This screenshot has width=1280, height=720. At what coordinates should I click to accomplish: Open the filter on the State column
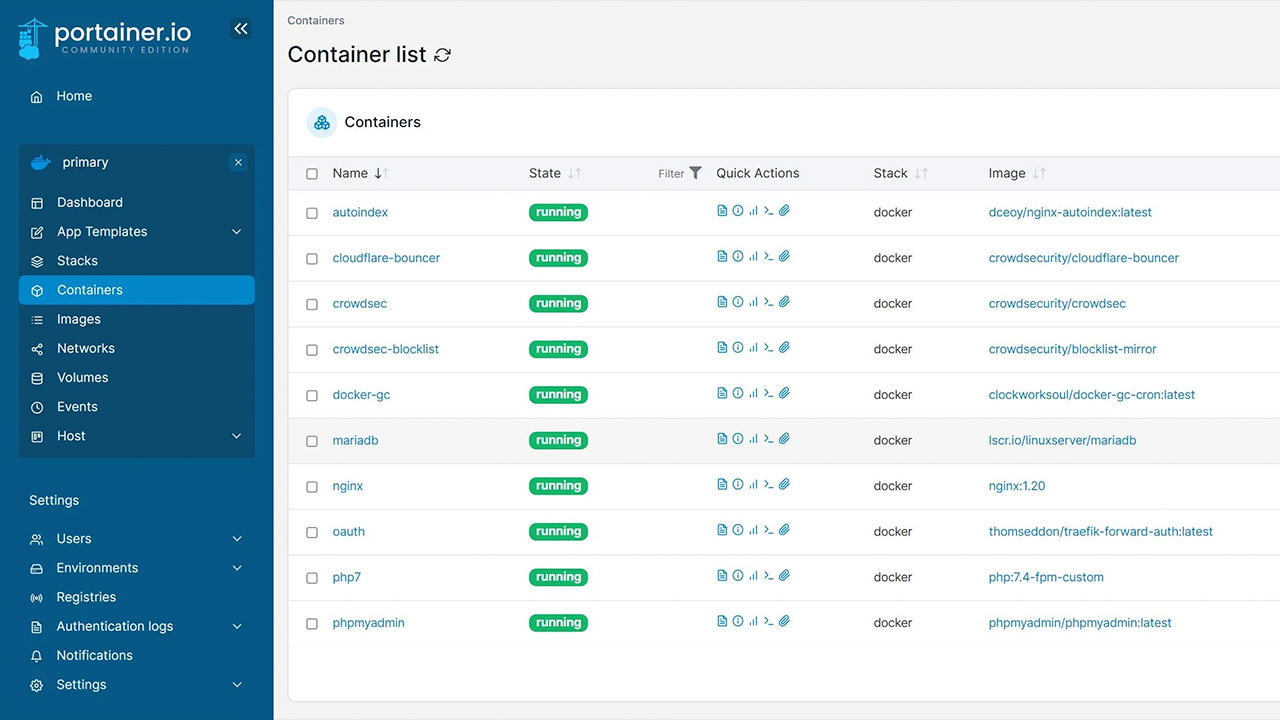(696, 173)
